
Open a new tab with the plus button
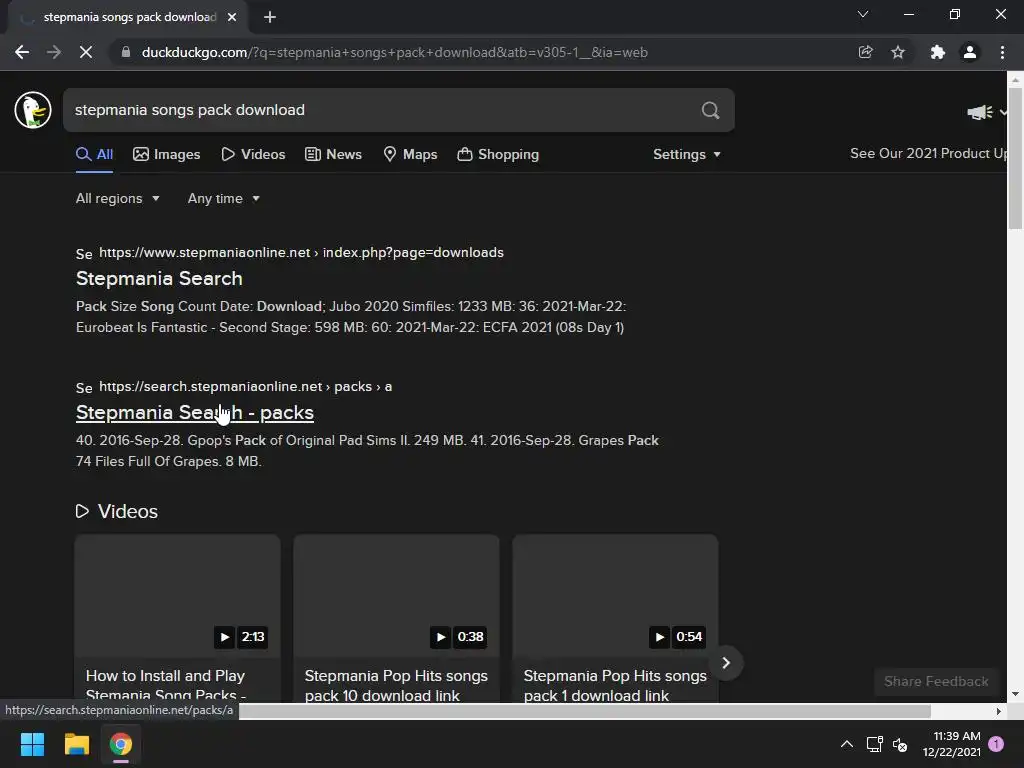pyautogui.click(x=270, y=17)
